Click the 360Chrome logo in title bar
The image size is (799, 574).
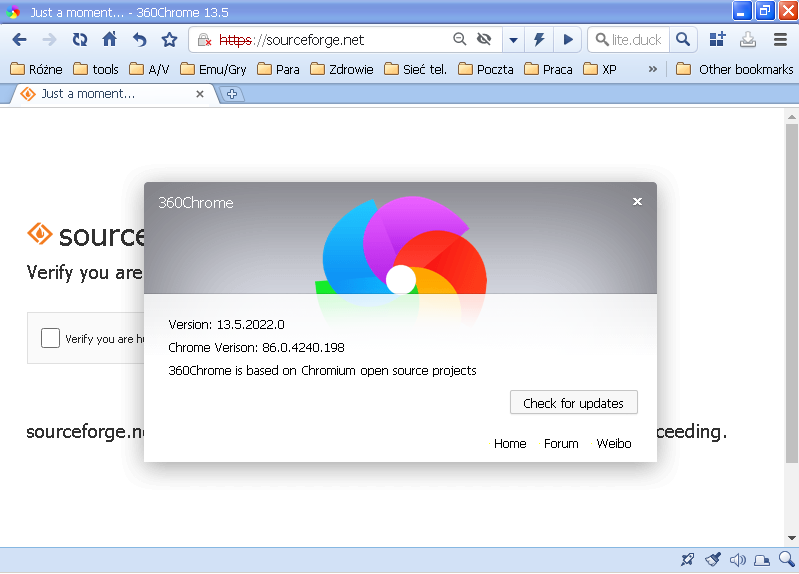point(13,12)
